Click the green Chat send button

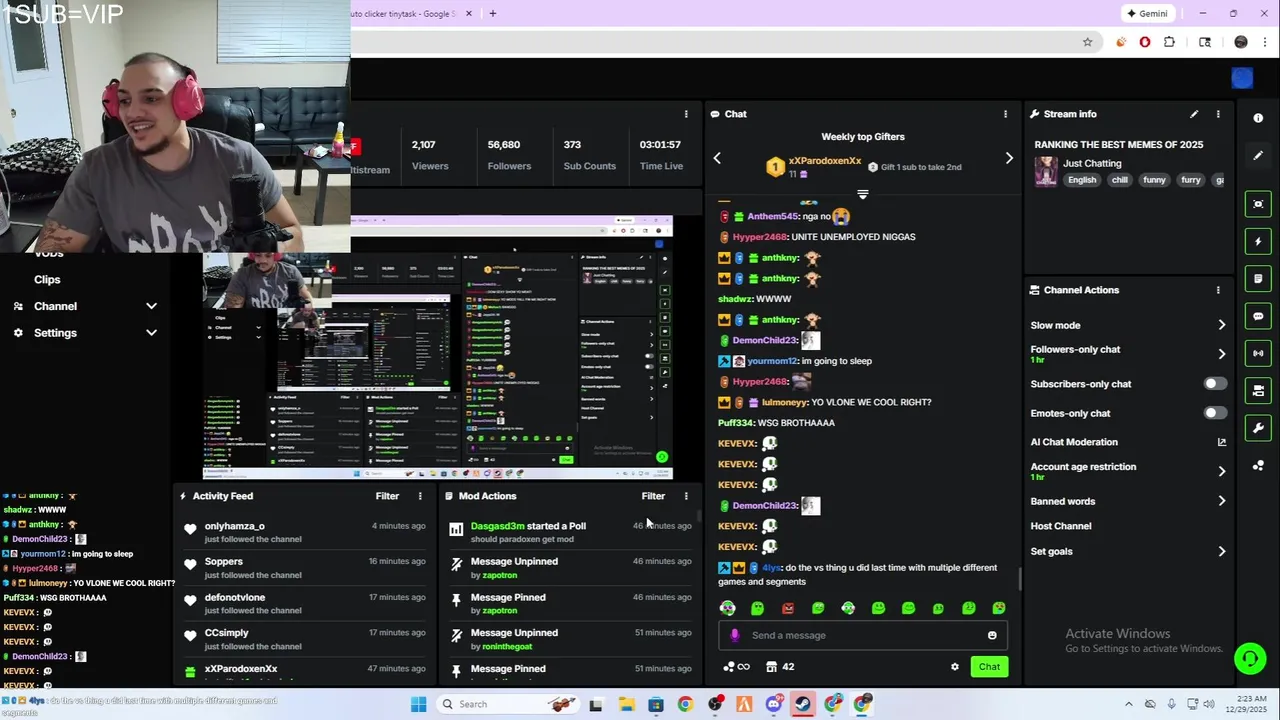[989, 667]
